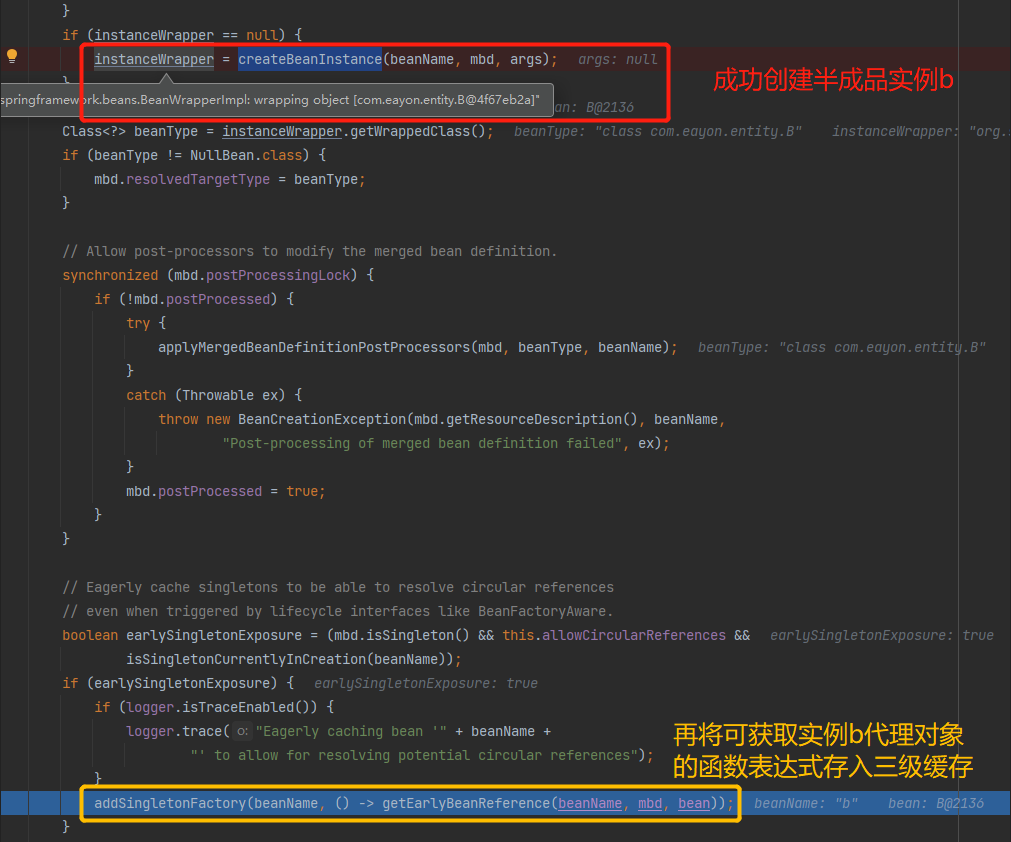Click BeanCreationException constructor name

[322, 419]
